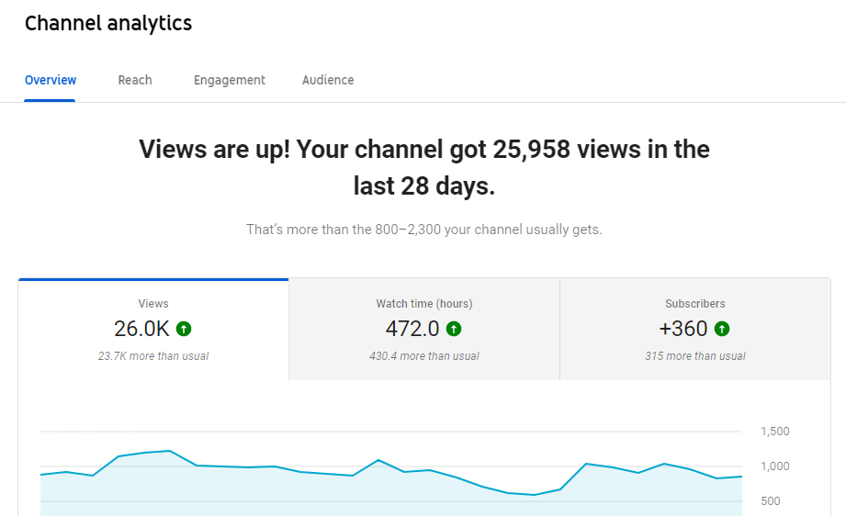Click '315 more than usual' text
Viewport: 846px width, 516px height.
click(x=695, y=356)
